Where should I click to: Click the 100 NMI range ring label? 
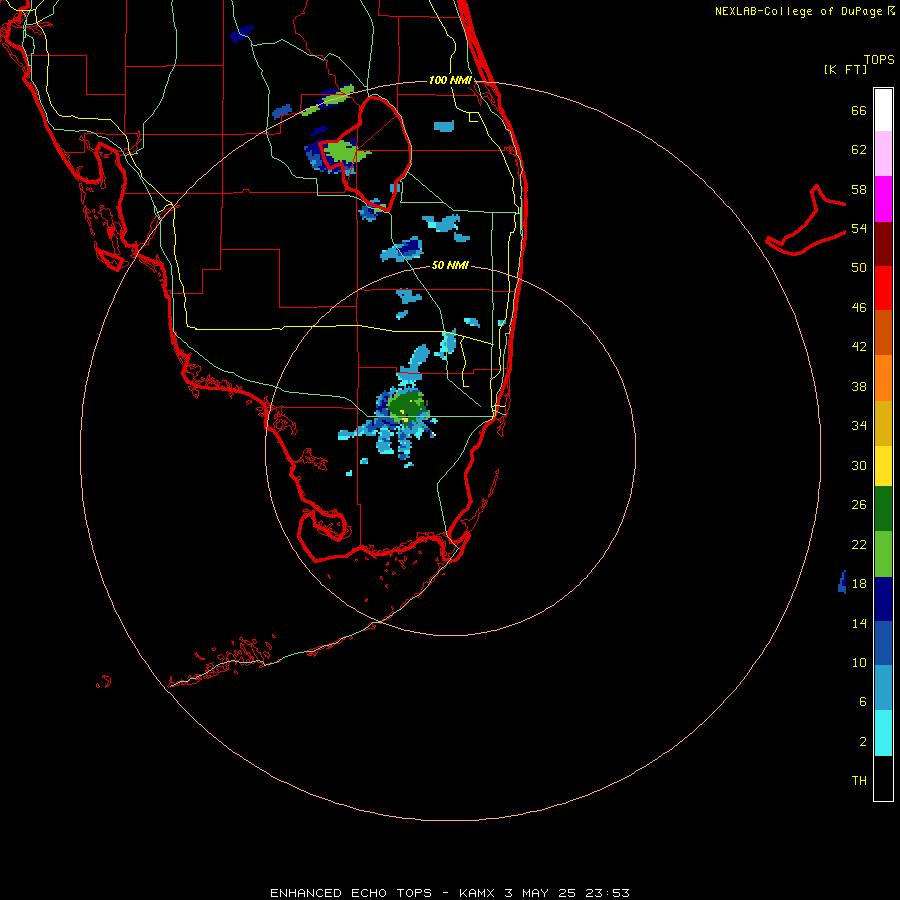tap(450, 80)
